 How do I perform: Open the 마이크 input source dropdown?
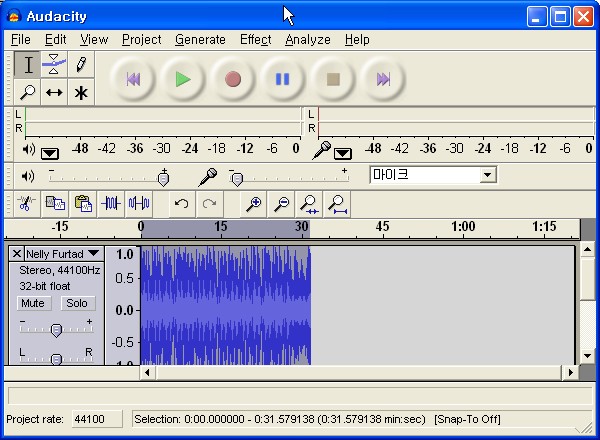[488, 175]
